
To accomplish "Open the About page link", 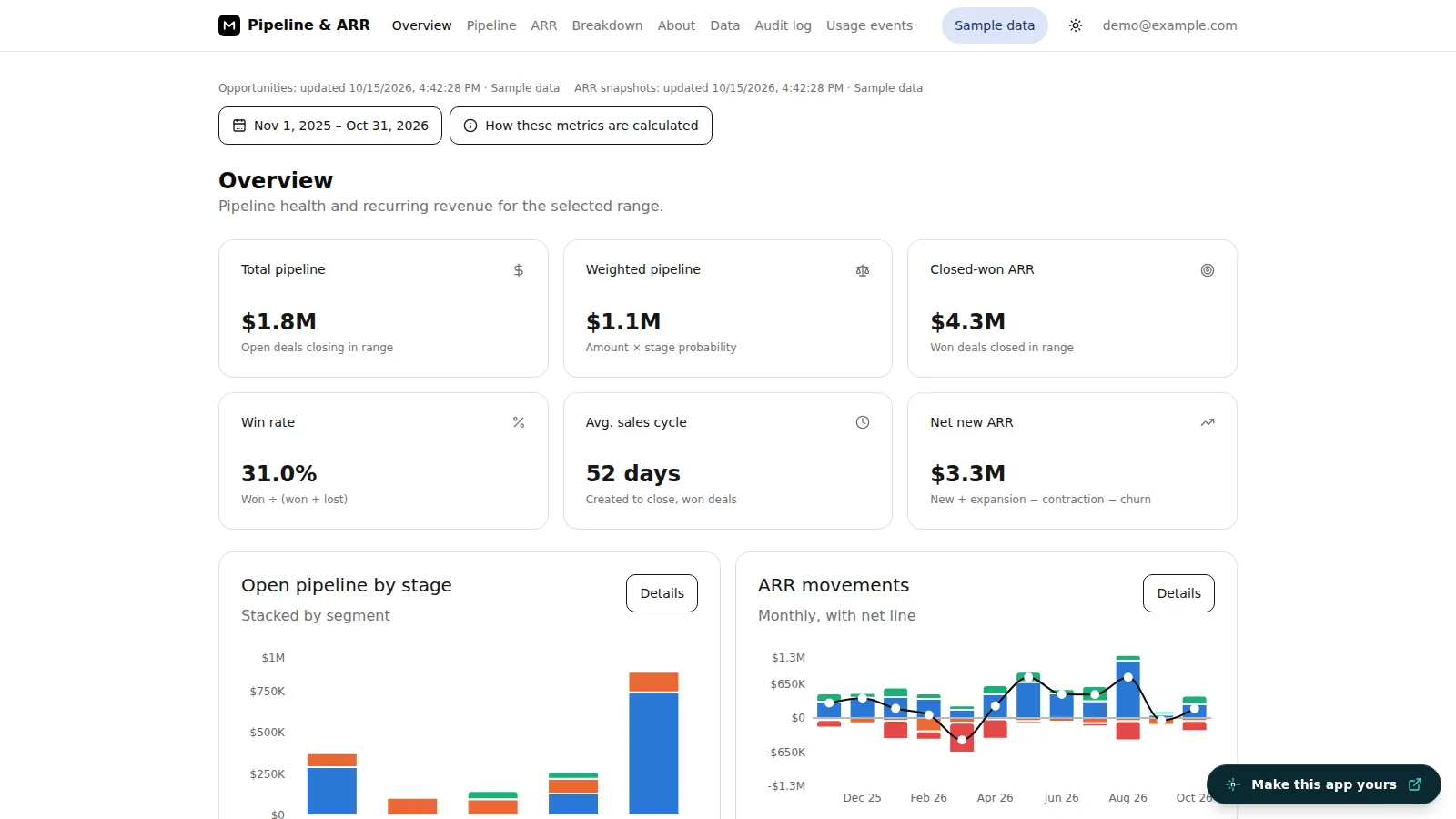I will [x=676, y=25].
